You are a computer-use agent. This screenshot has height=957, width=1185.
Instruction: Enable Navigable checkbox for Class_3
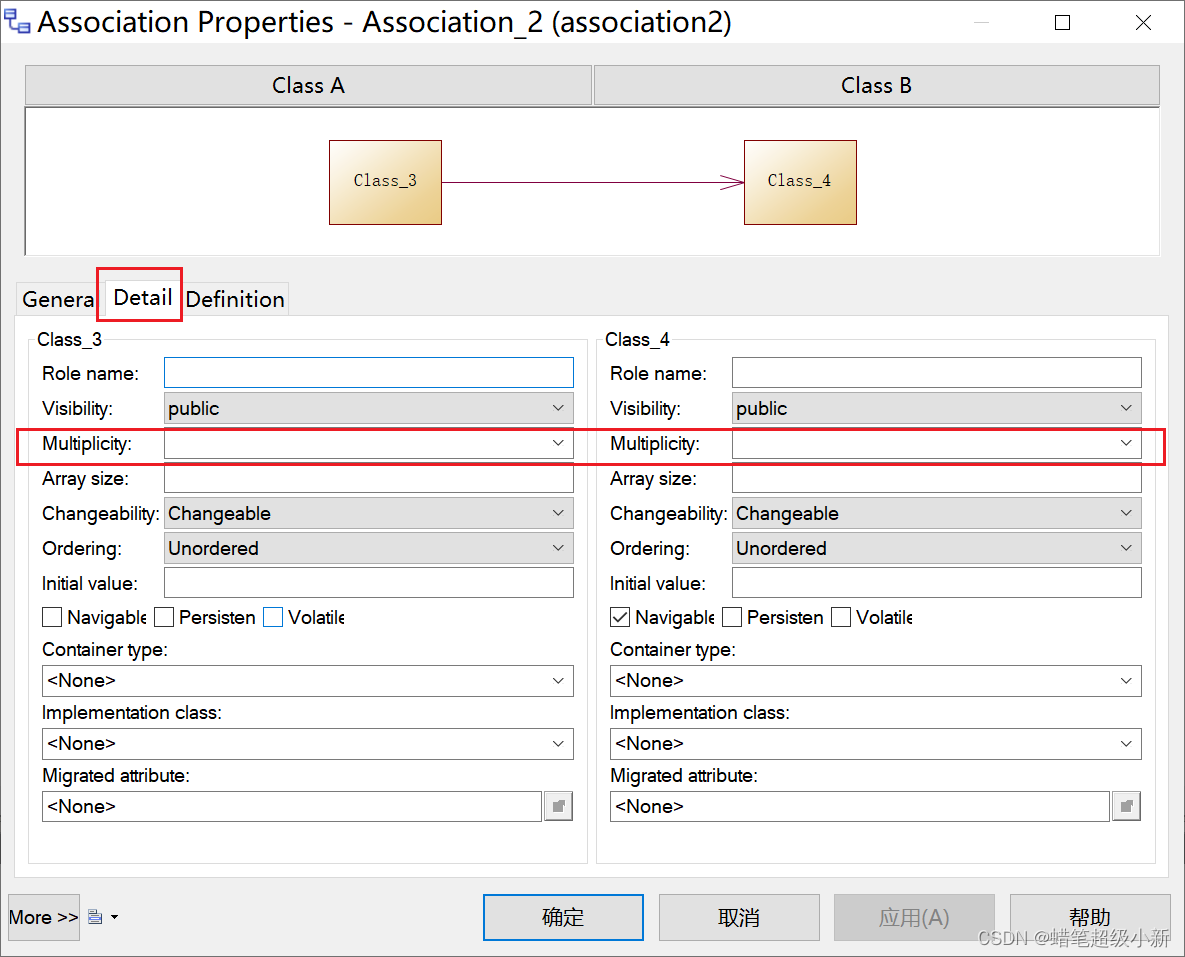point(52,618)
